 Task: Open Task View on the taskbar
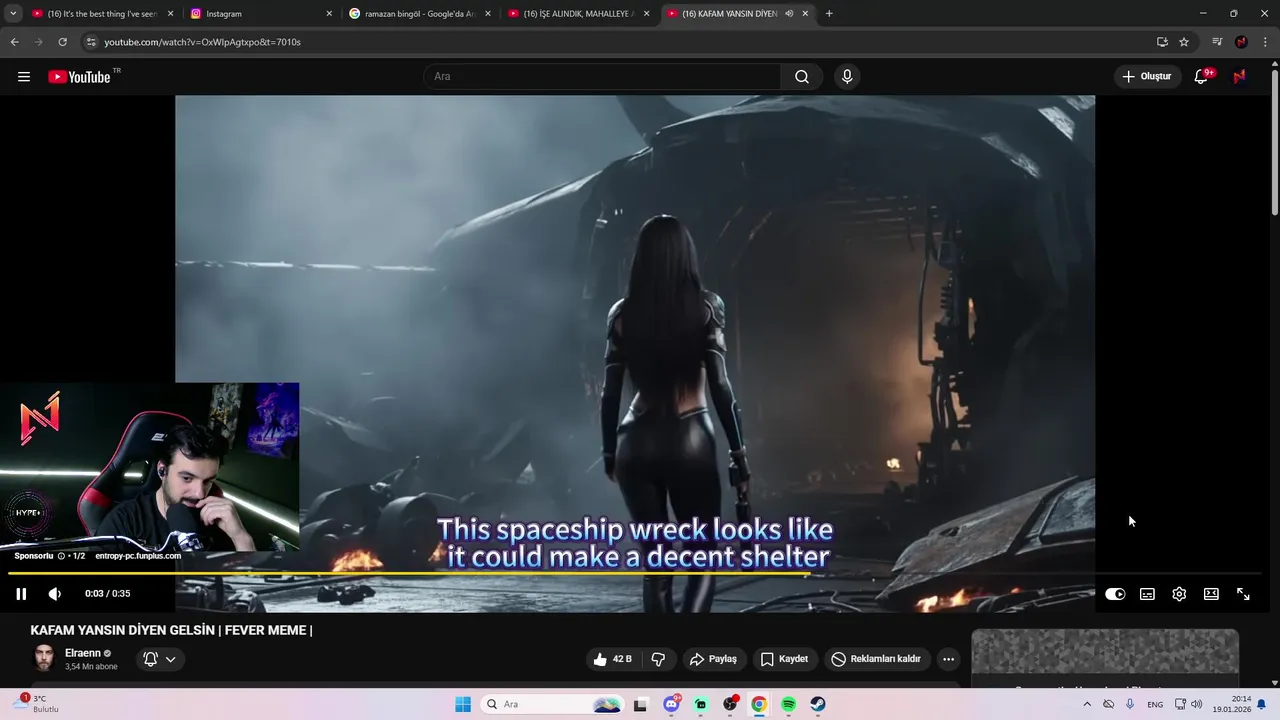pos(641,705)
